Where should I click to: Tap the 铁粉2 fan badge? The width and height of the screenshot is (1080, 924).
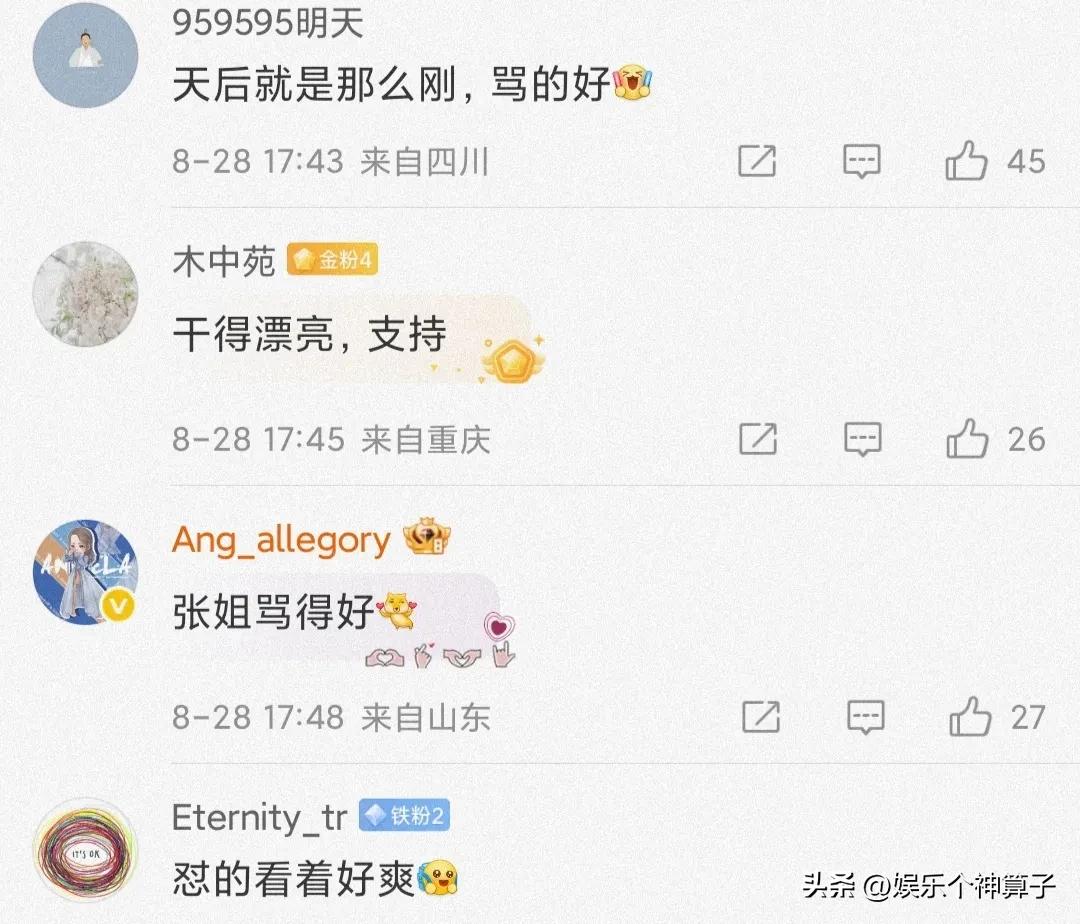404,816
